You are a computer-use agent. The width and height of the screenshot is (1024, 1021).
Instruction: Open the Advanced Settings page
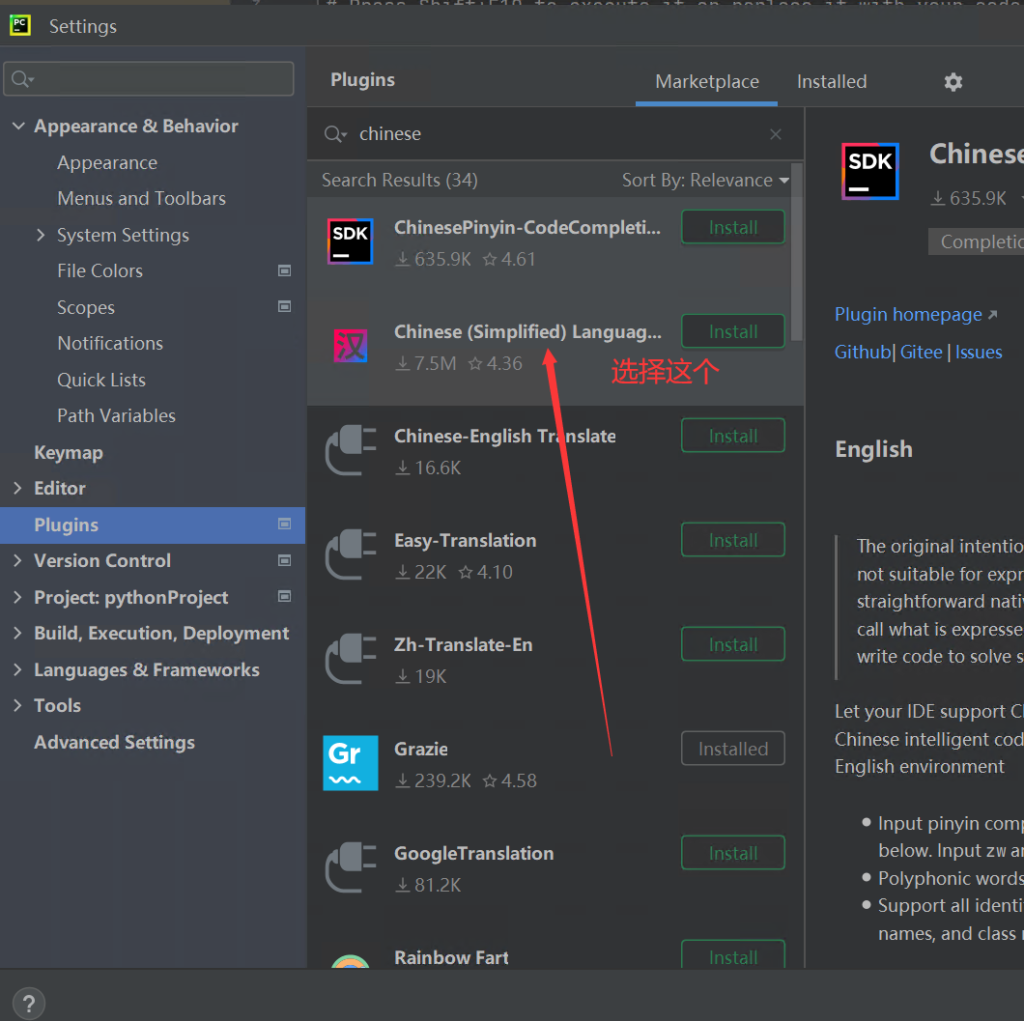coord(114,743)
